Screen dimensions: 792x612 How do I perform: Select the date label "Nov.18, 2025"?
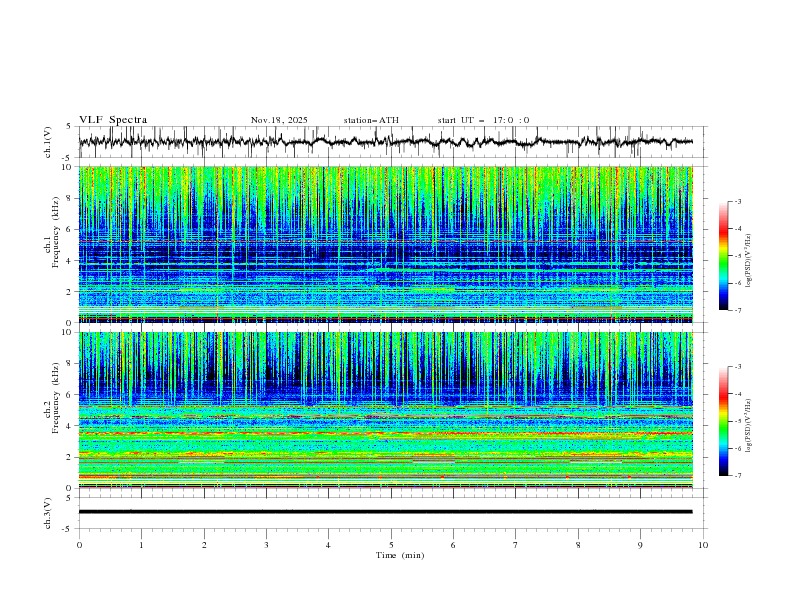coord(279,120)
